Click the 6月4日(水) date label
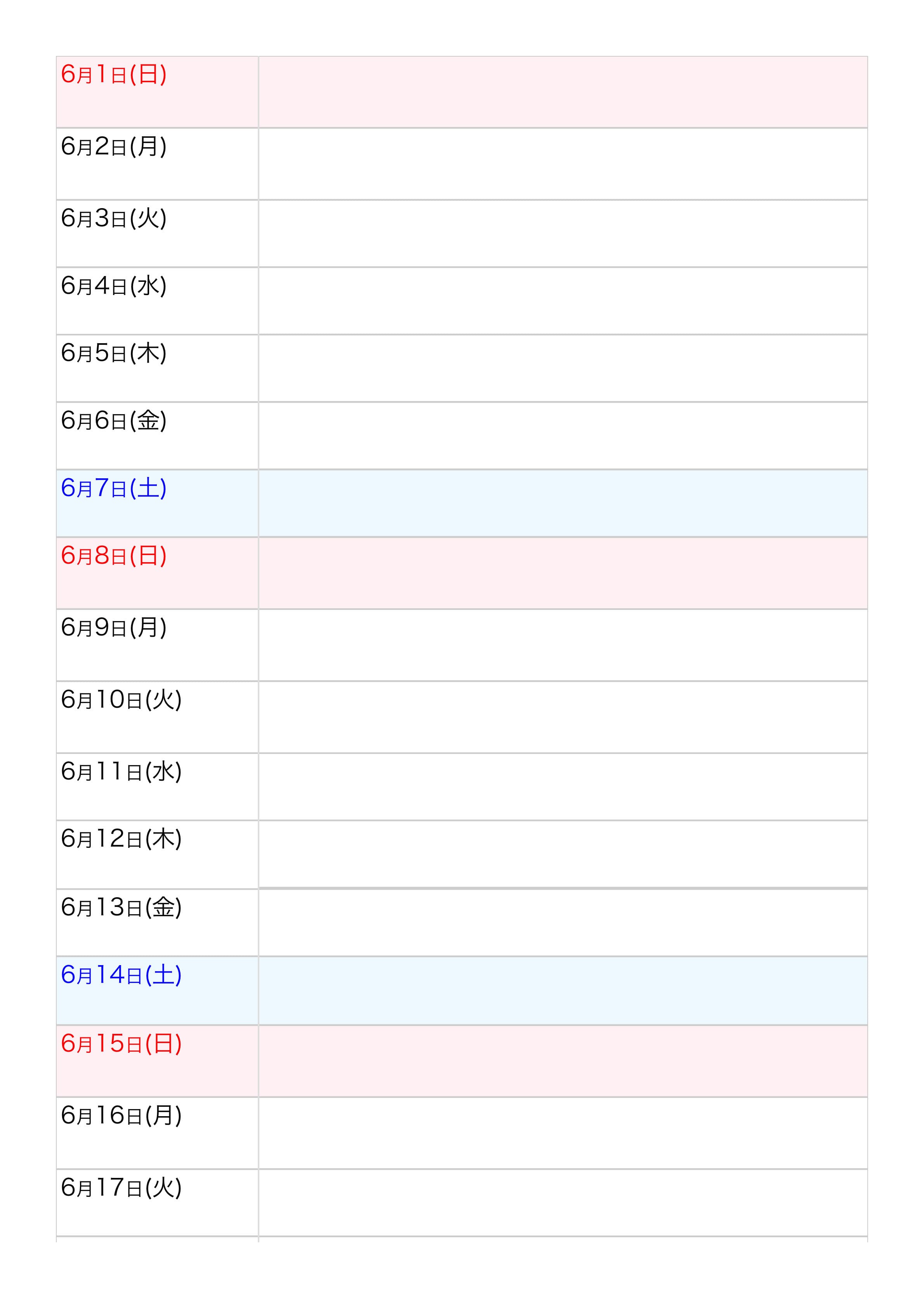Image resolution: width=924 pixels, height=1306 pixels. [x=114, y=286]
